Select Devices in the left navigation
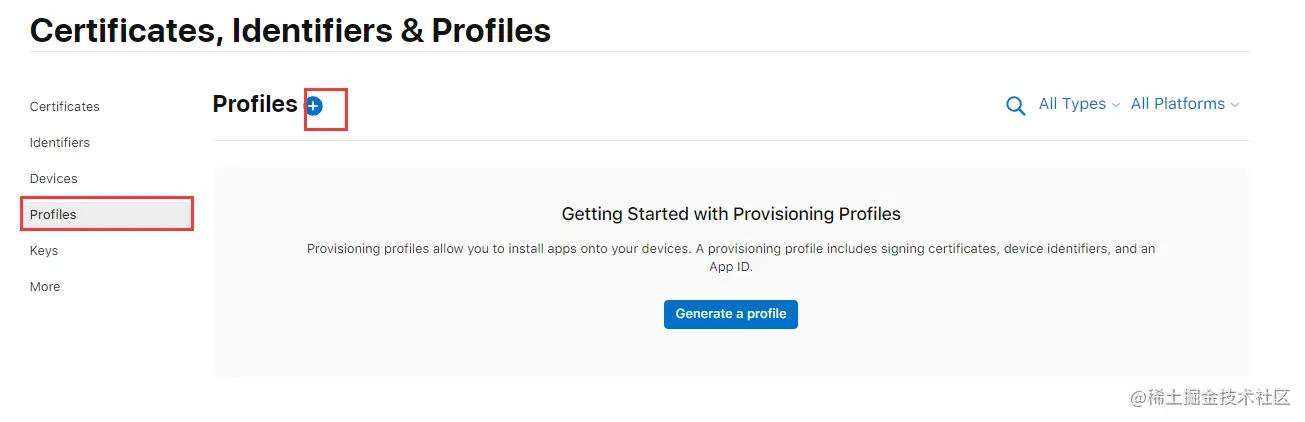This screenshot has width=1305, height=422. pos(54,179)
